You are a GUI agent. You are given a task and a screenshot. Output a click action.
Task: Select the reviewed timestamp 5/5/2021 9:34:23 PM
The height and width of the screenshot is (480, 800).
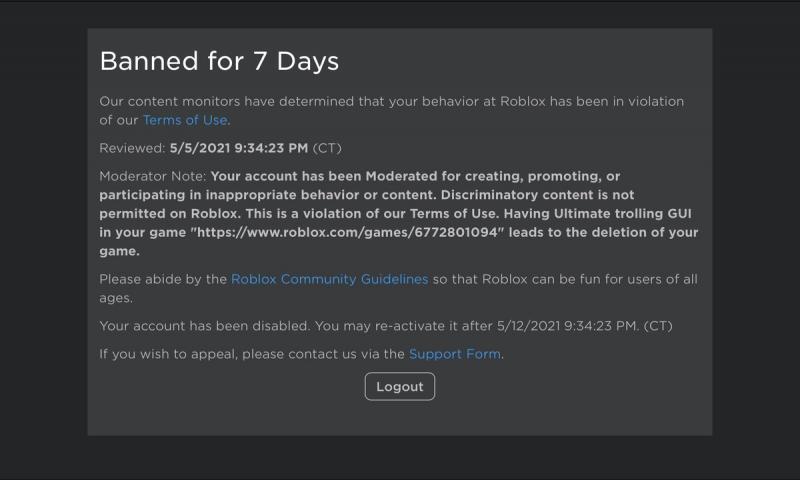[239, 148]
